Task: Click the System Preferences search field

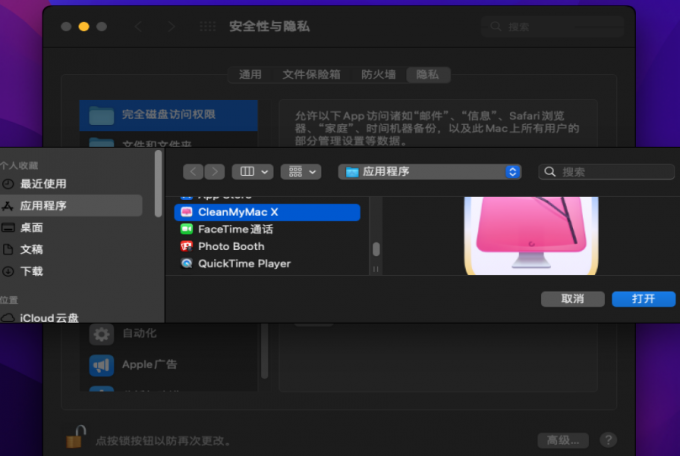Action: (552, 27)
